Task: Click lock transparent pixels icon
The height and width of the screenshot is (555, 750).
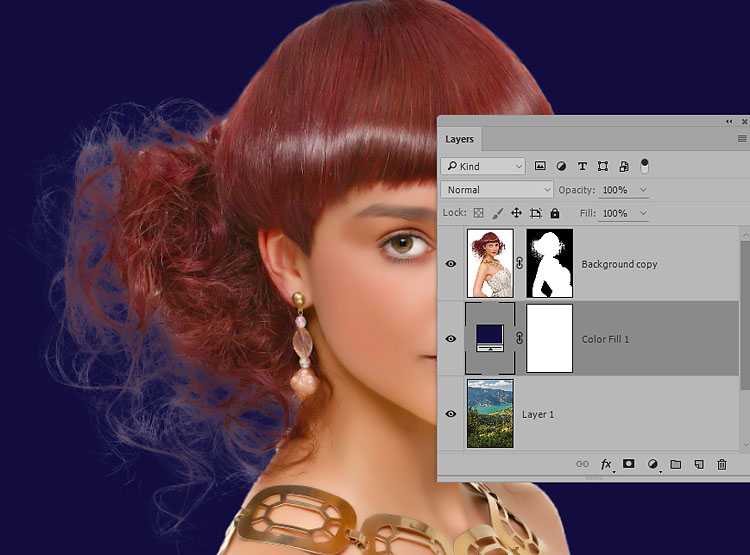Action: point(478,213)
